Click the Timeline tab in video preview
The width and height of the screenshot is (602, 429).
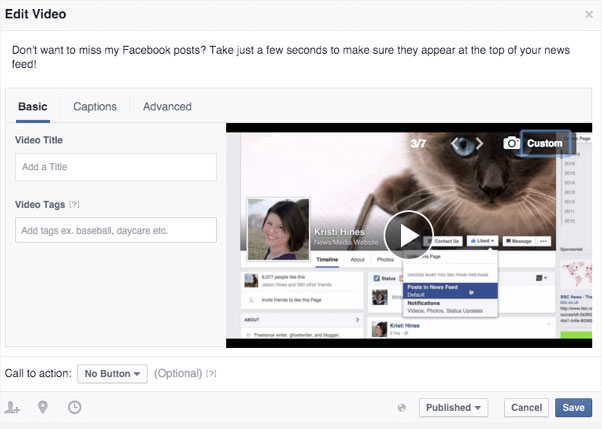point(327,260)
